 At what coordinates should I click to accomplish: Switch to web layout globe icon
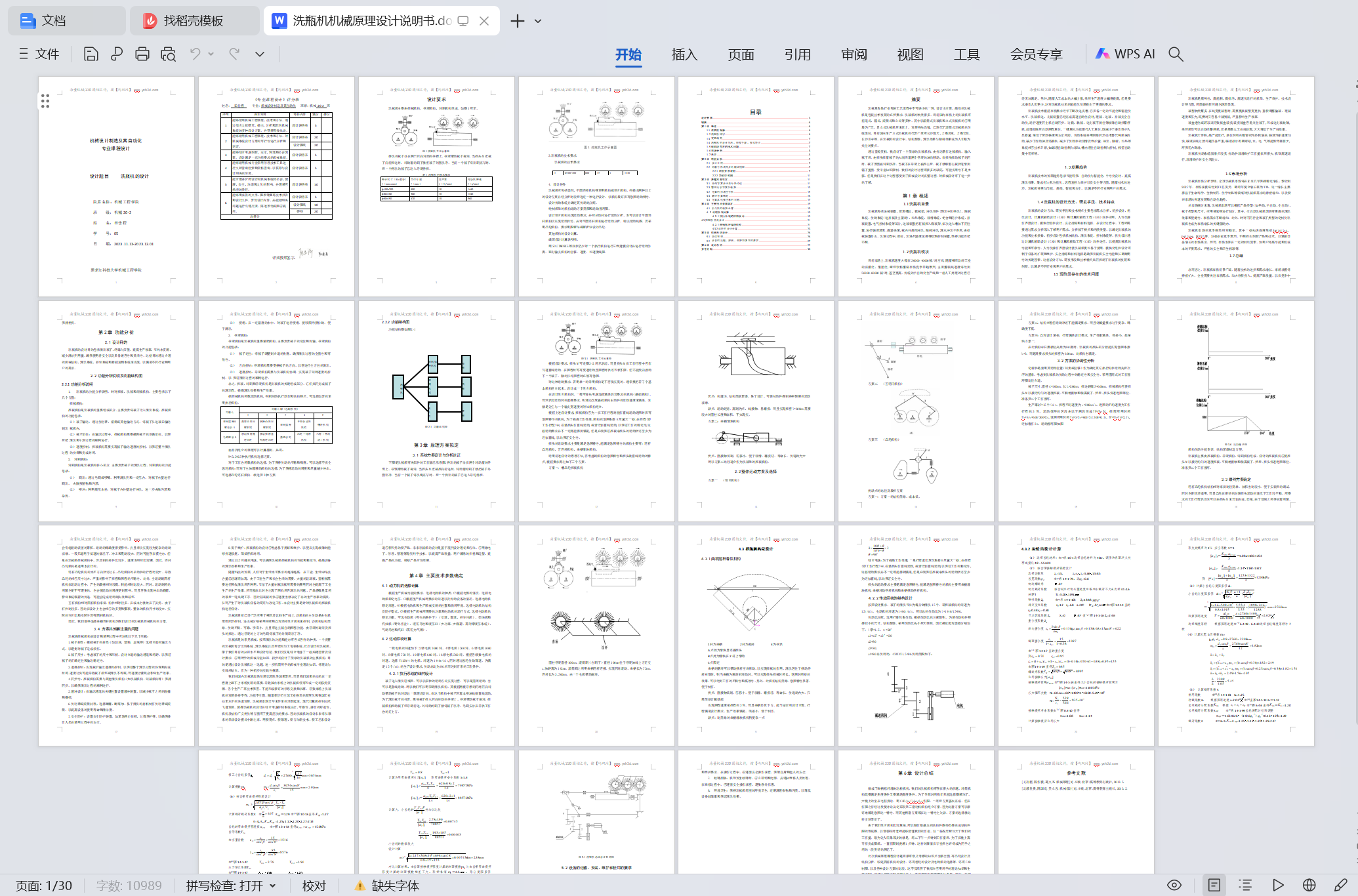(x=1309, y=885)
